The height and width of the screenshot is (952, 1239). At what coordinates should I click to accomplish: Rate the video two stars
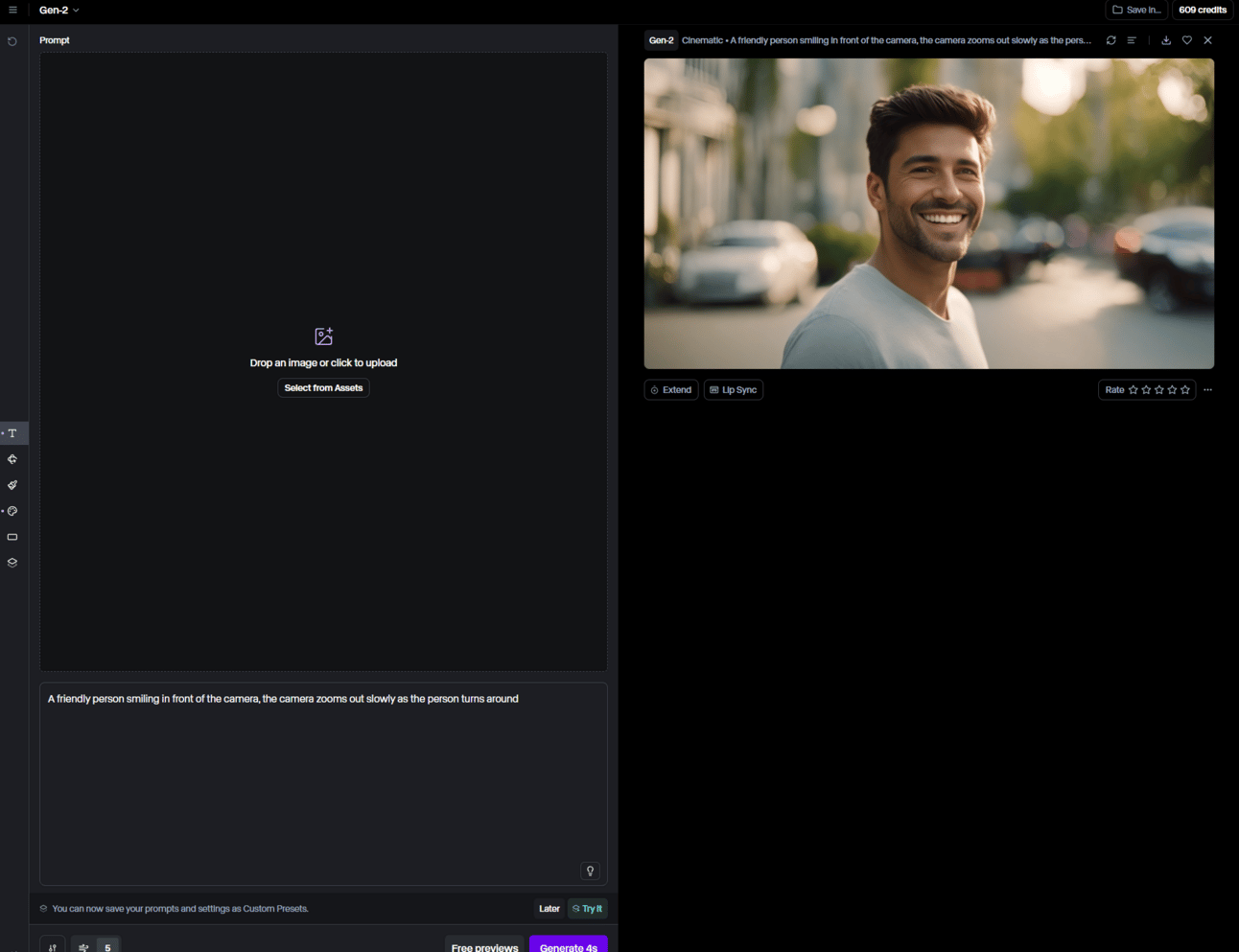tap(1146, 390)
